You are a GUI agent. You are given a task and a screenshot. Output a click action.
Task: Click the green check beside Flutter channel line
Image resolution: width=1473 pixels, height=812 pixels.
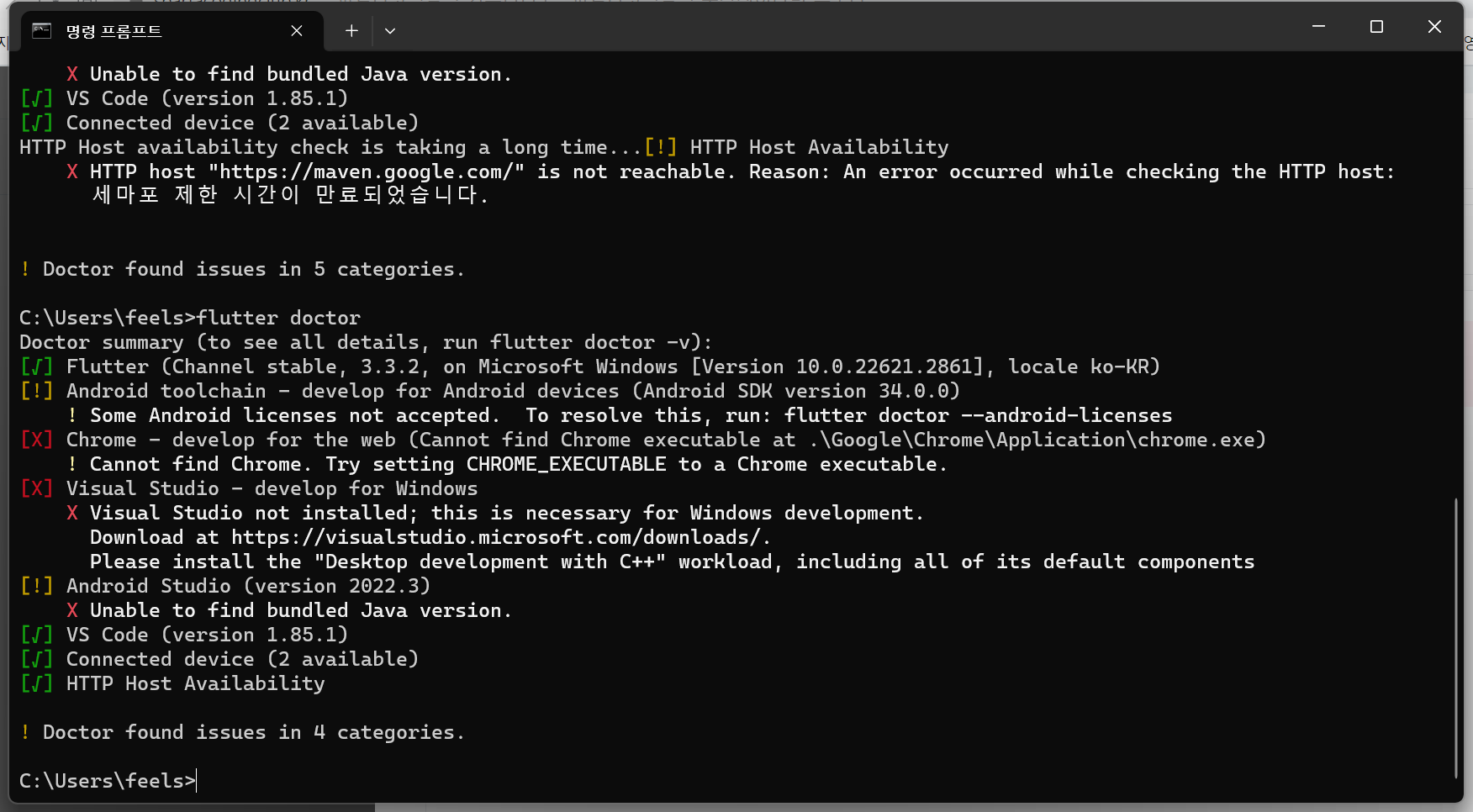click(36, 366)
